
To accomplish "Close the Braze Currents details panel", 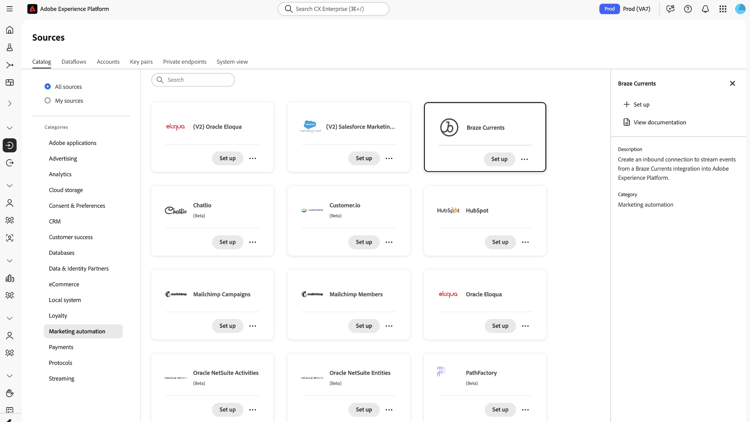I will tap(732, 83).
